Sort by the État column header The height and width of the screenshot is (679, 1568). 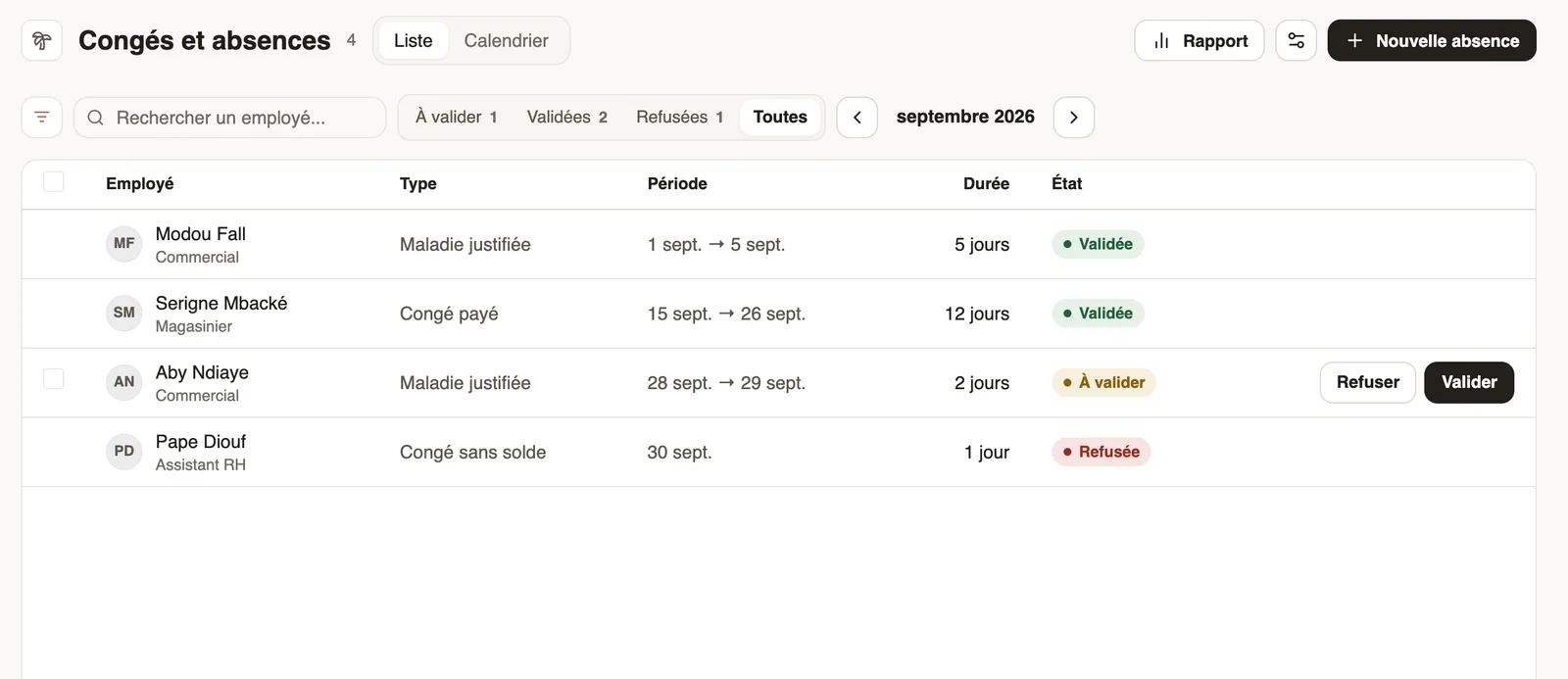pos(1066,183)
